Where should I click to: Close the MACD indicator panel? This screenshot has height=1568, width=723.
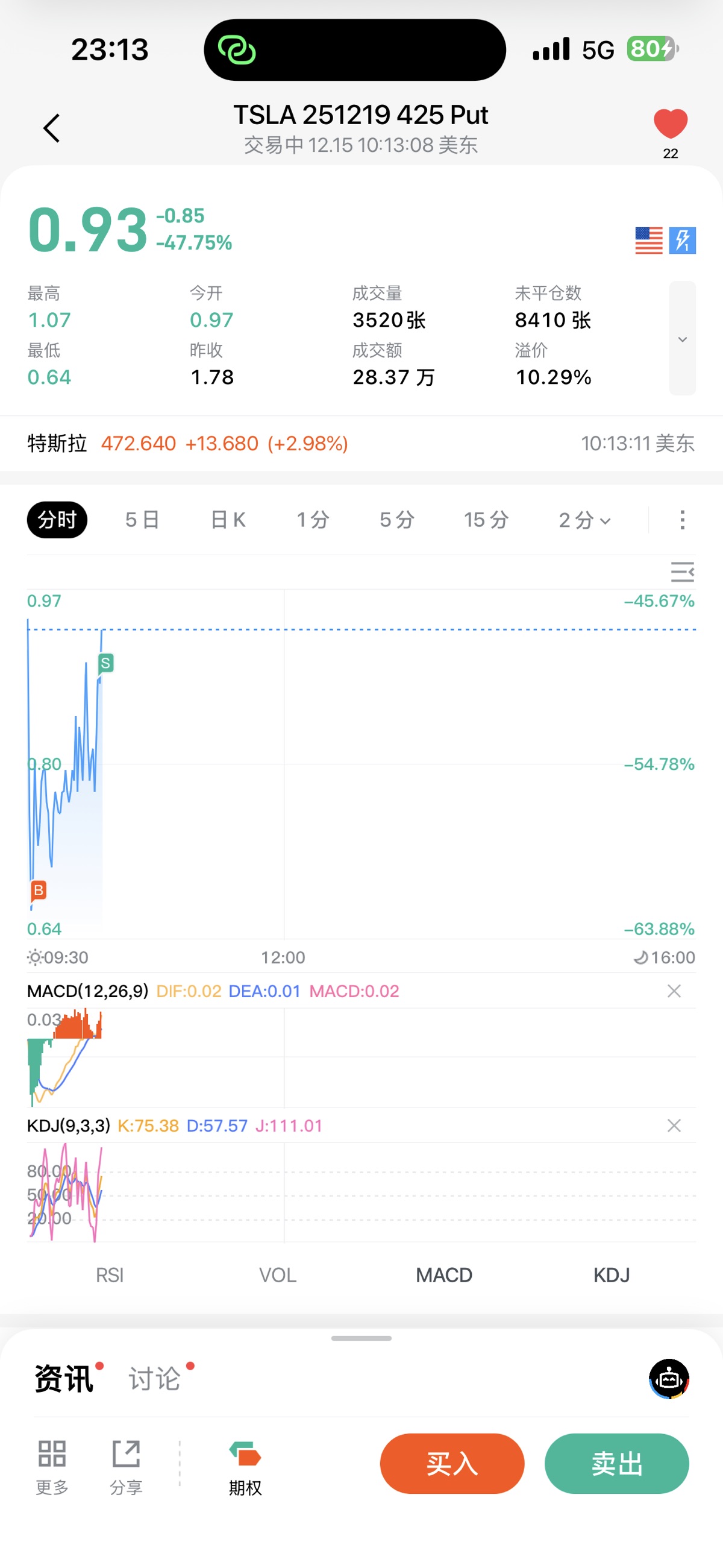pyautogui.click(x=674, y=991)
